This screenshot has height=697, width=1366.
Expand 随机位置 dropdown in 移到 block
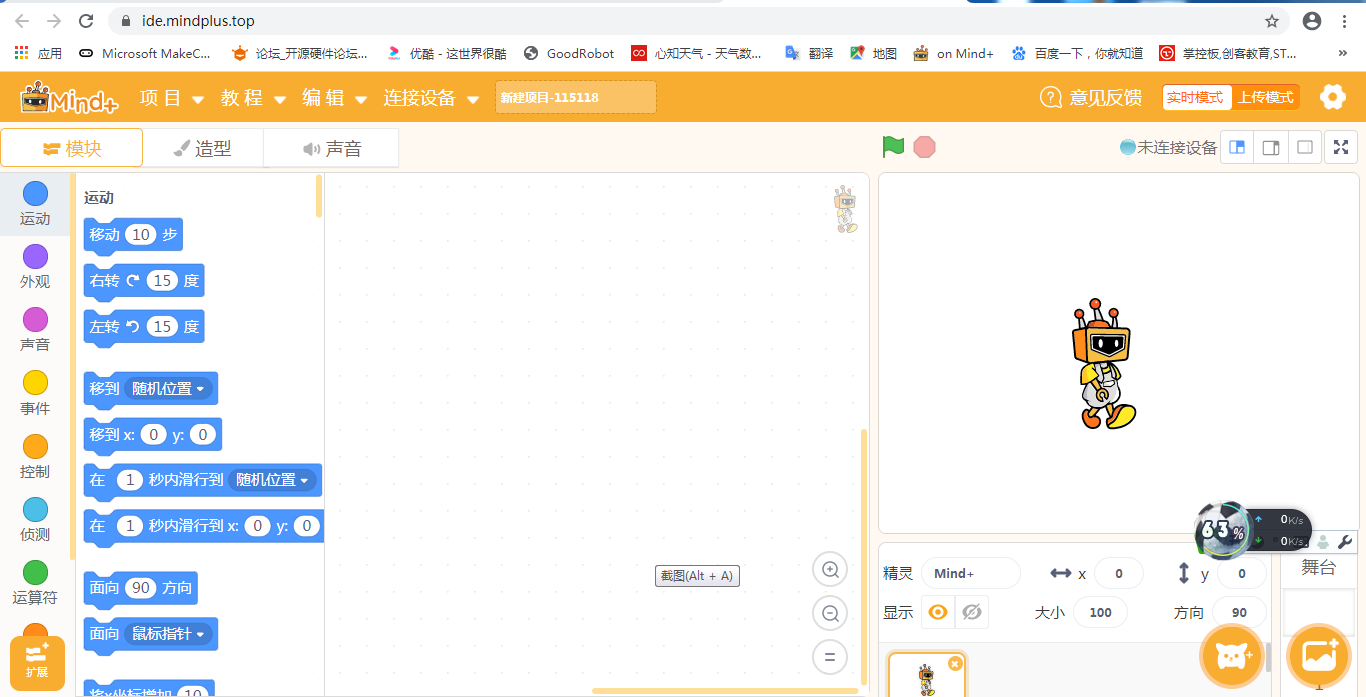click(x=169, y=389)
